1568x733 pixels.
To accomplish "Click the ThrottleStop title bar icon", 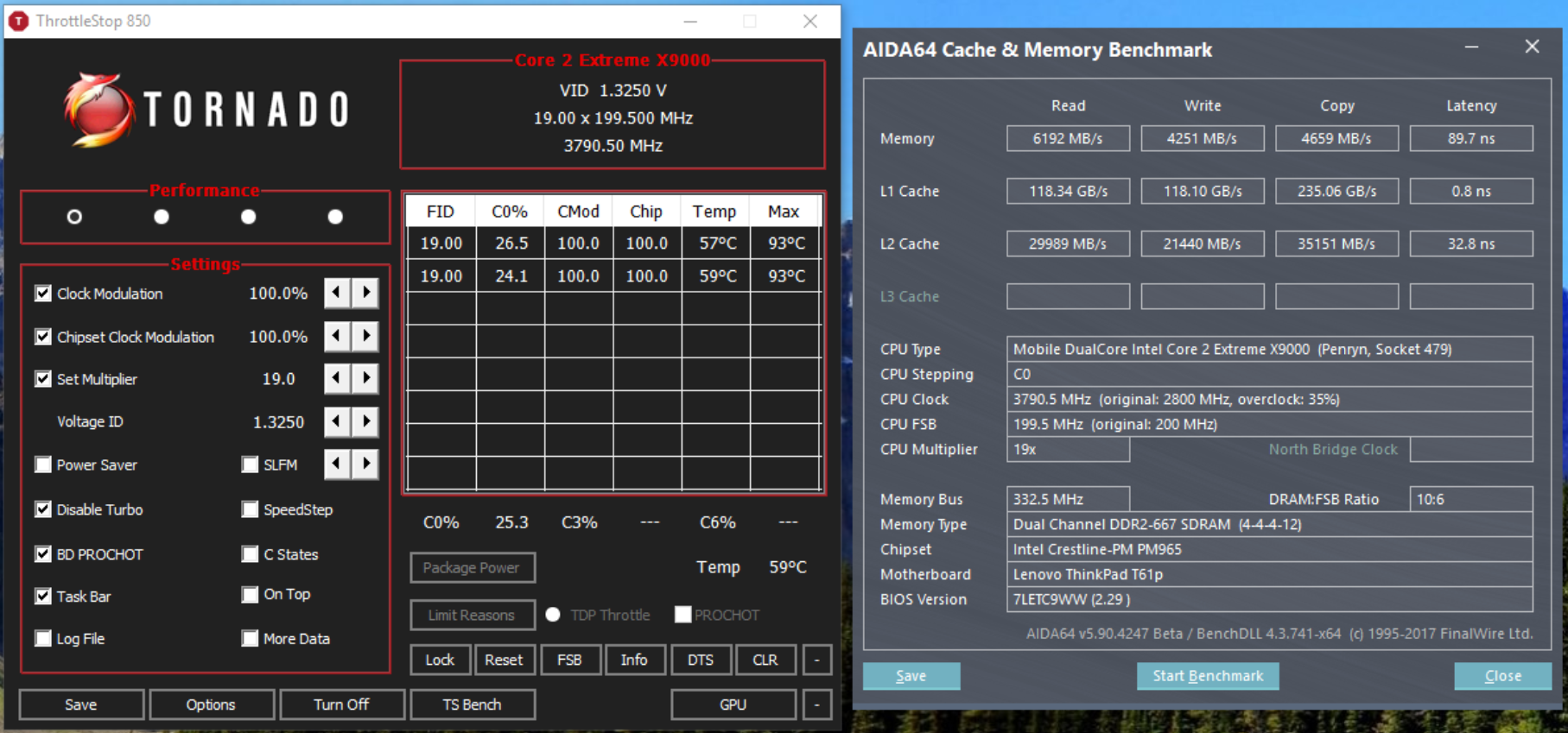I will [18, 21].
